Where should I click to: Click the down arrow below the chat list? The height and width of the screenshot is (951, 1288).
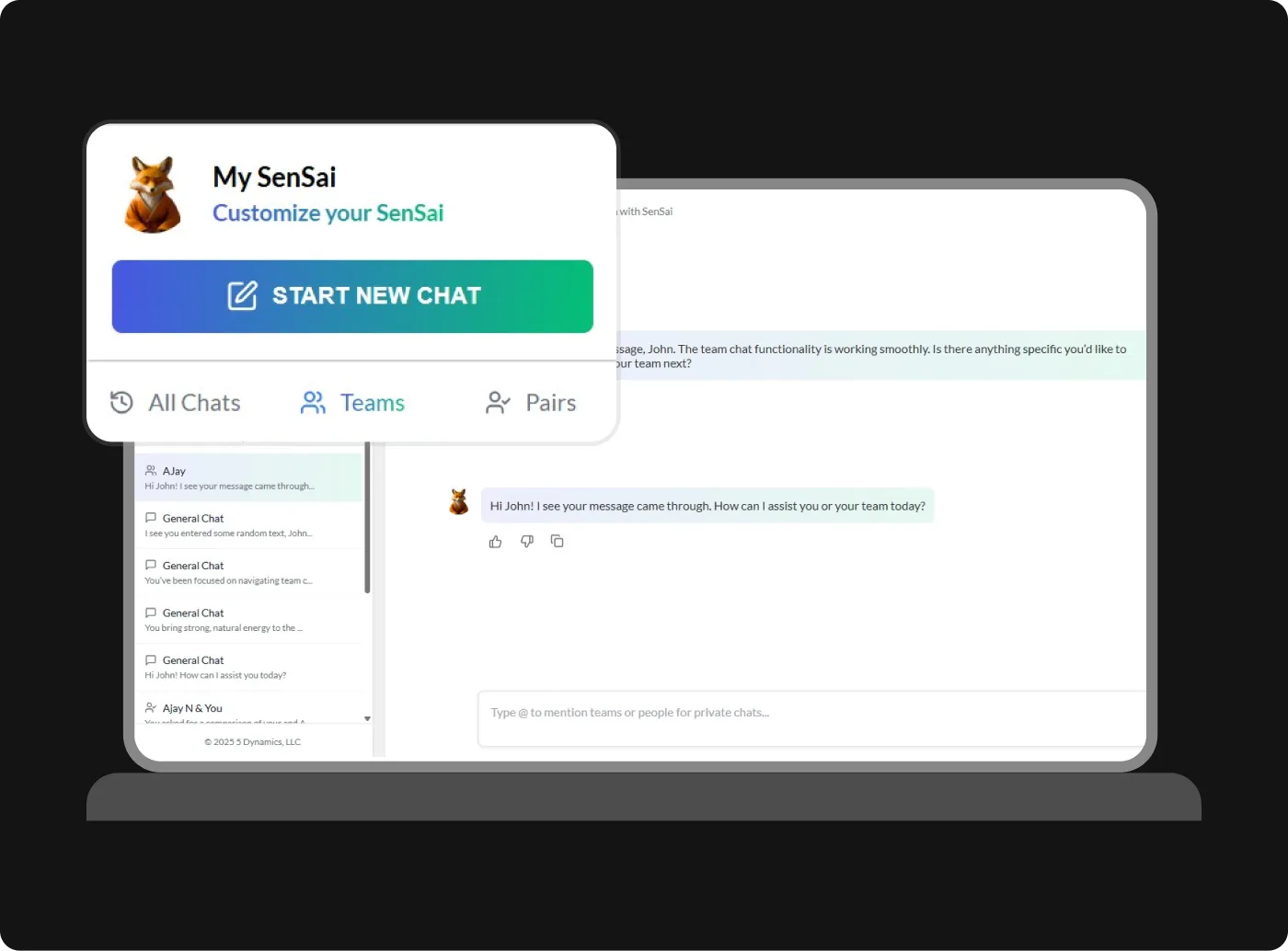click(x=366, y=718)
